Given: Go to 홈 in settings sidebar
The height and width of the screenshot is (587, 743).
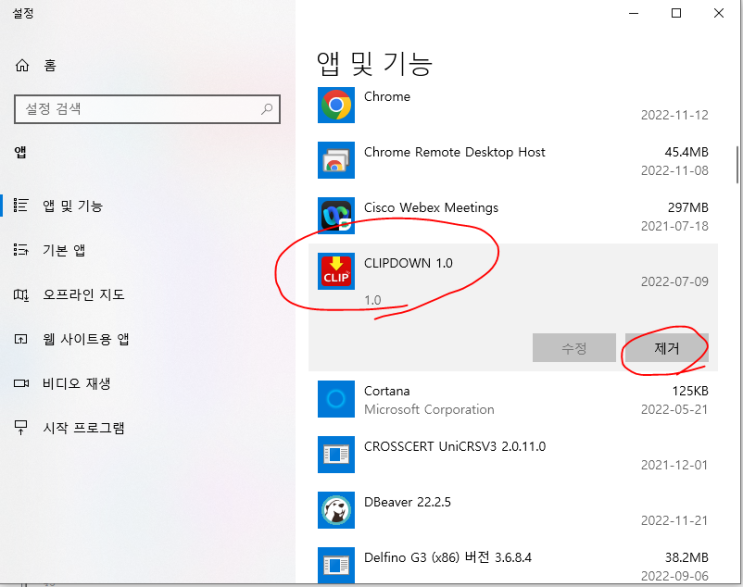Looking at the screenshot, I should coord(50,65).
